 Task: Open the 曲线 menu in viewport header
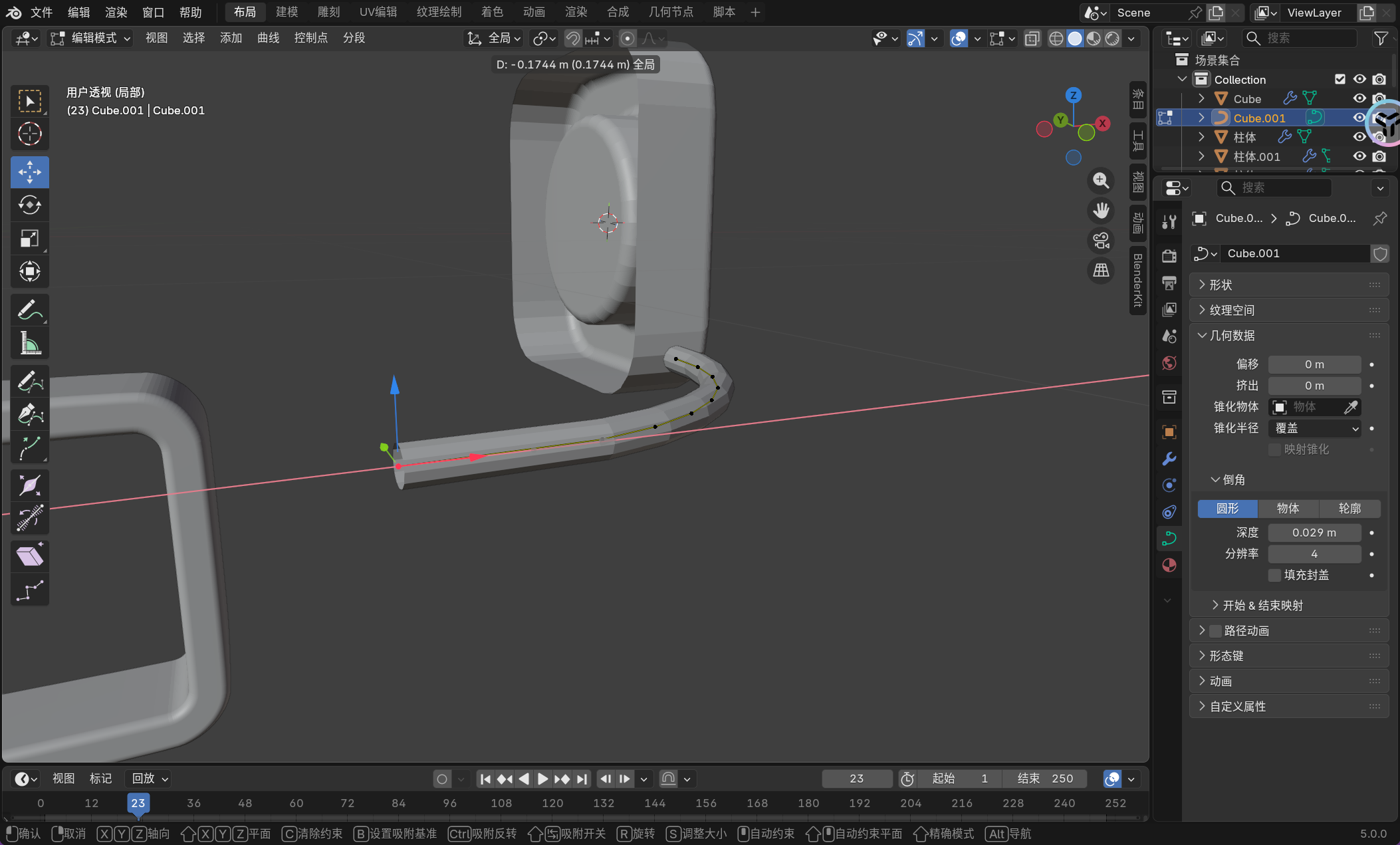[x=268, y=38]
